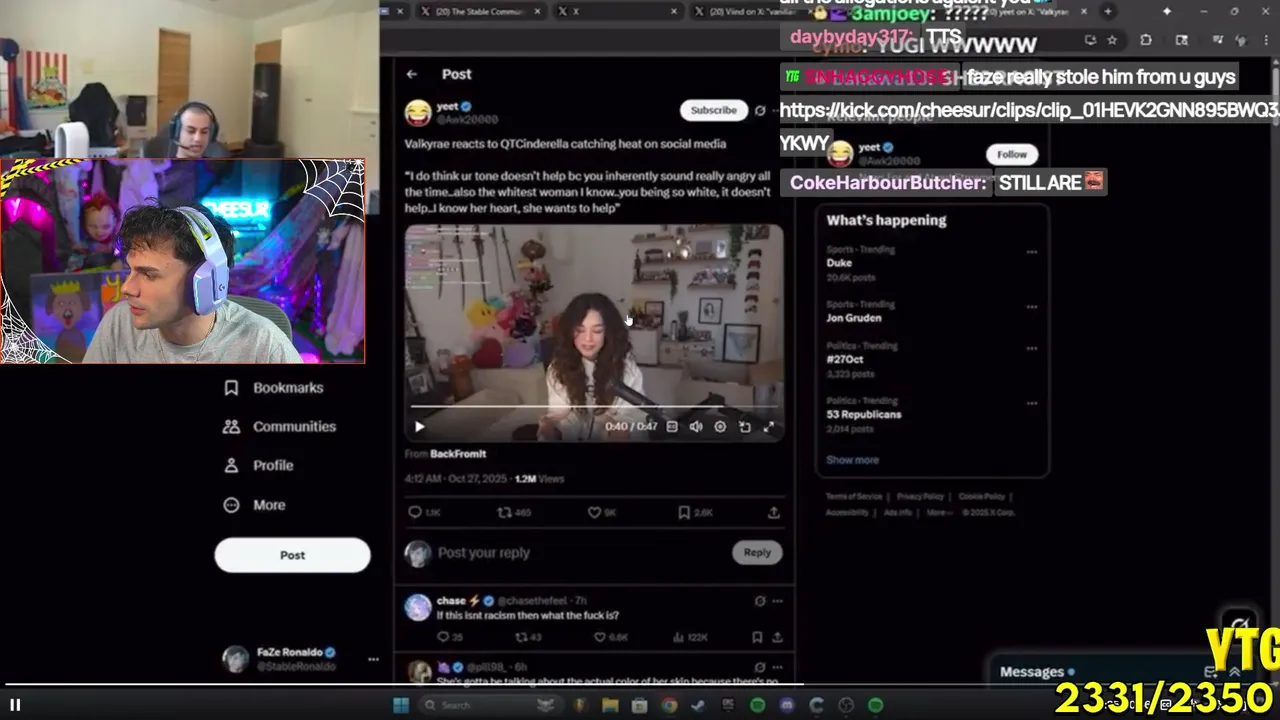Repost yeet's post with 465 reposts
The image size is (1280, 720).
514,512
